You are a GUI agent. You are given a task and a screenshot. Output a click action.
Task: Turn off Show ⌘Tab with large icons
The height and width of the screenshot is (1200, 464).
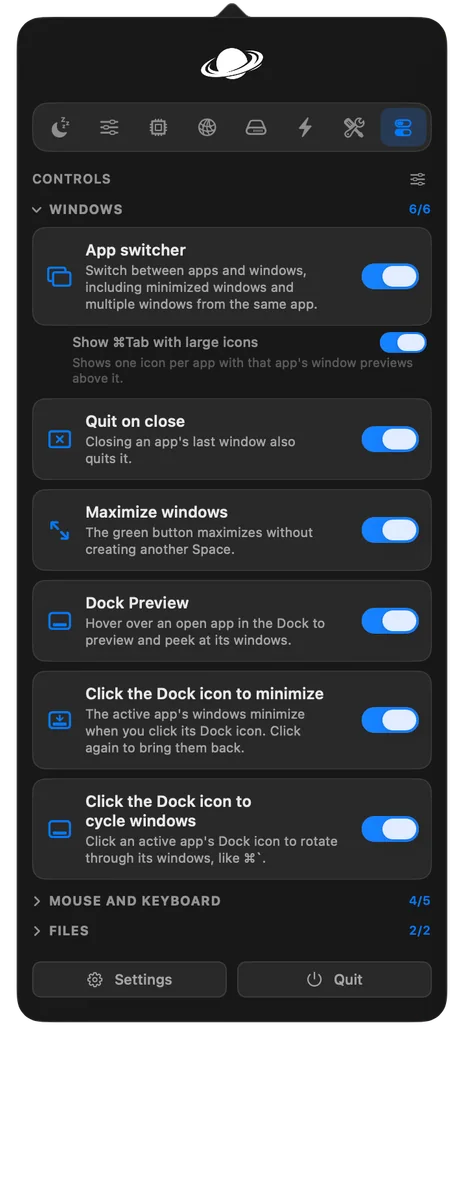(403, 342)
